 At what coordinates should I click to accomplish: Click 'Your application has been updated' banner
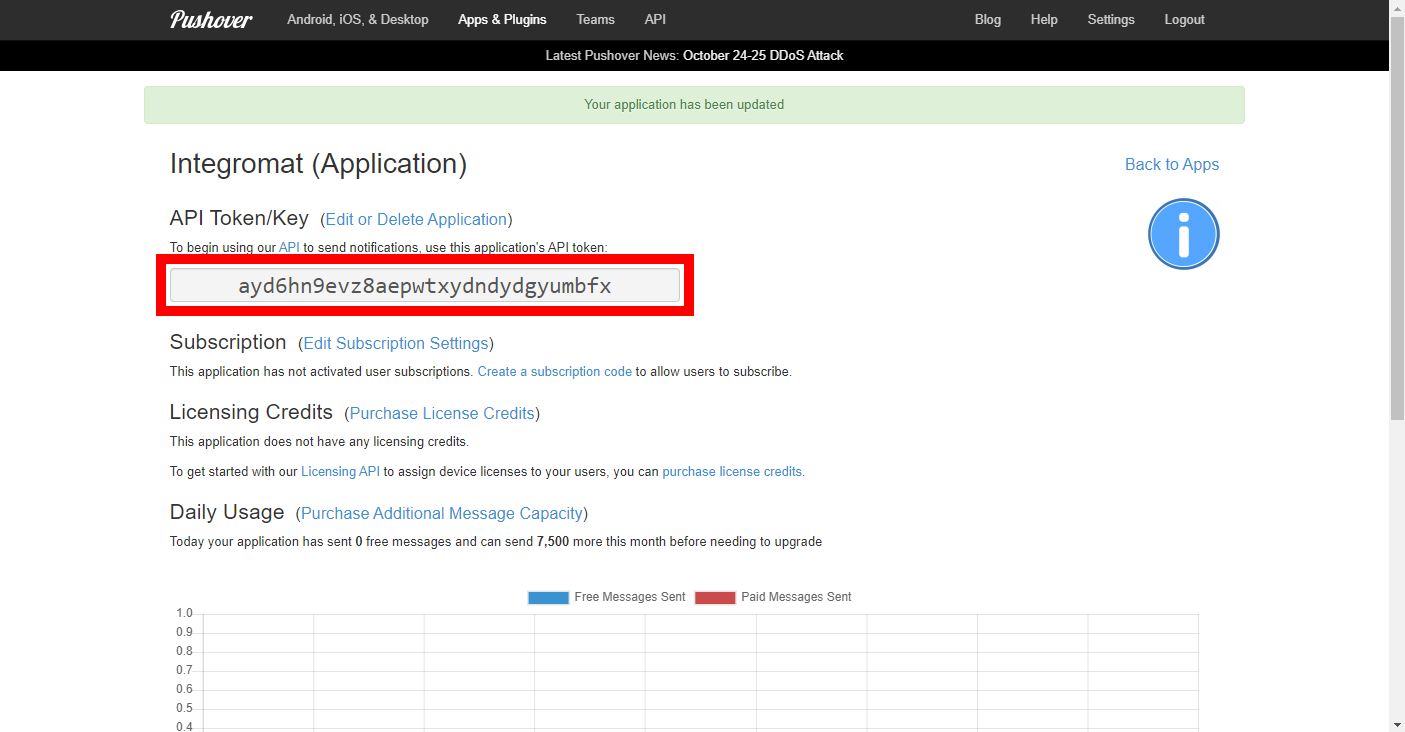point(694,105)
